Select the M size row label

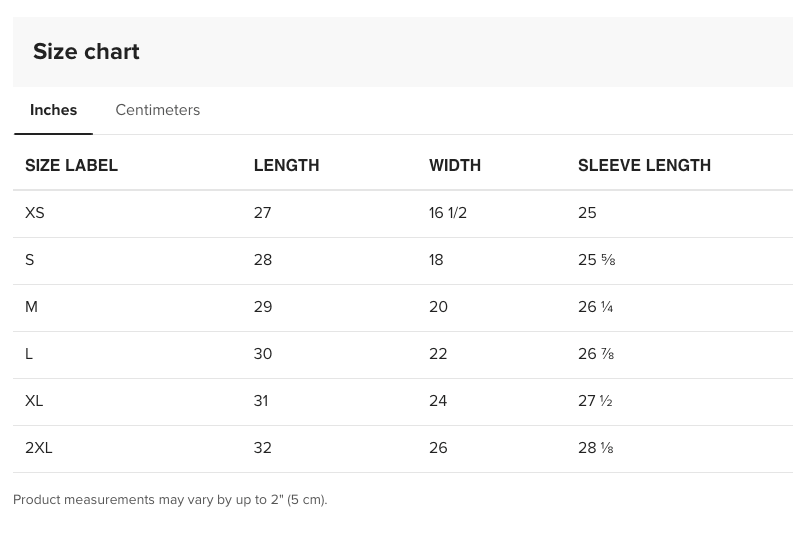click(x=32, y=307)
